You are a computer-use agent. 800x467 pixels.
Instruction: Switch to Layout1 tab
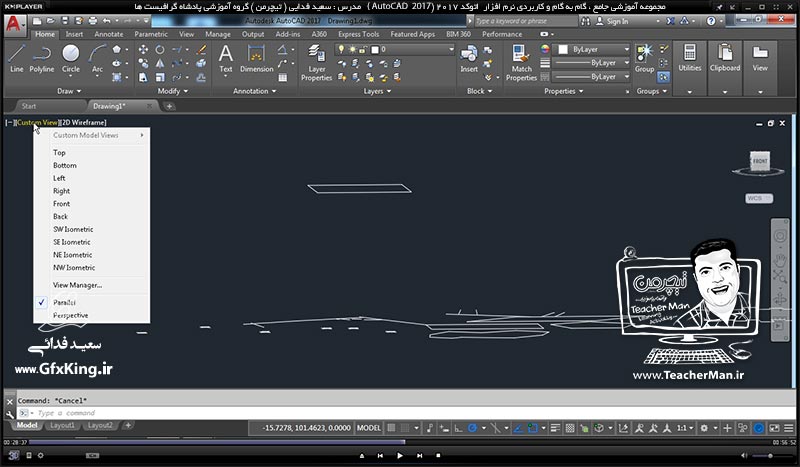coord(62,425)
